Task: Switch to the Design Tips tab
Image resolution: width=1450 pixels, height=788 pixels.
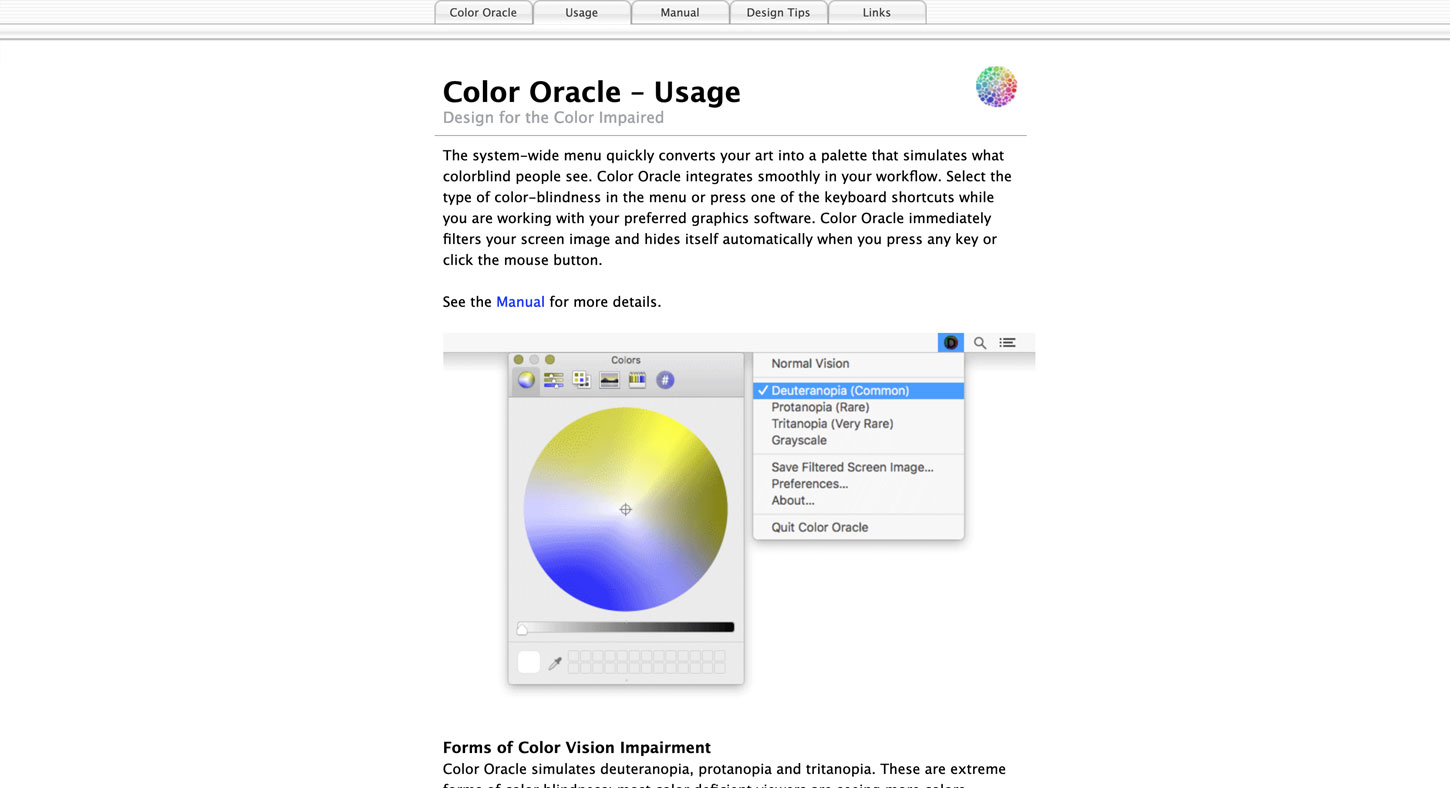Action: tap(778, 13)
